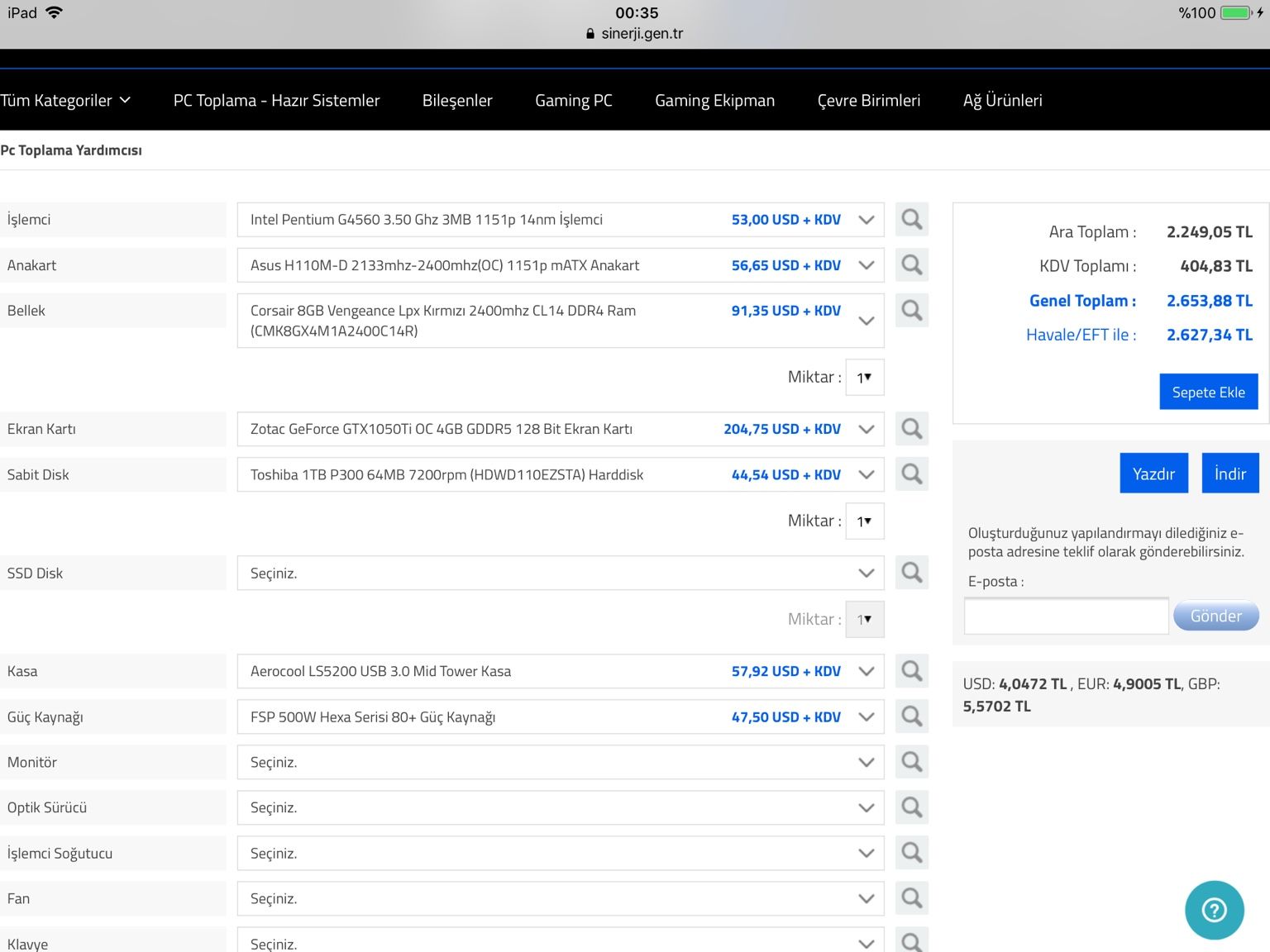Image resolution: width=1270 pixels, height=952 pixels.
Task: Click the 44,54 USD + KDV price
Action: pos(786,474)
